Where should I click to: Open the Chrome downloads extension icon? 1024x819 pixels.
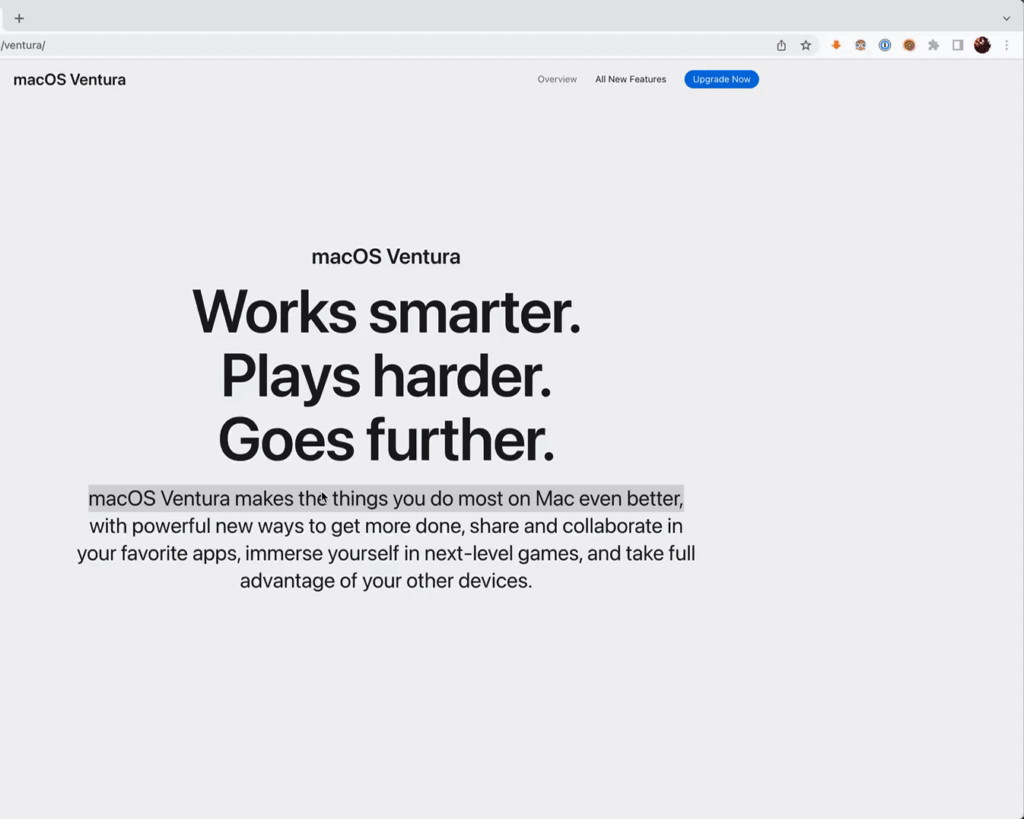pos(836,45)
